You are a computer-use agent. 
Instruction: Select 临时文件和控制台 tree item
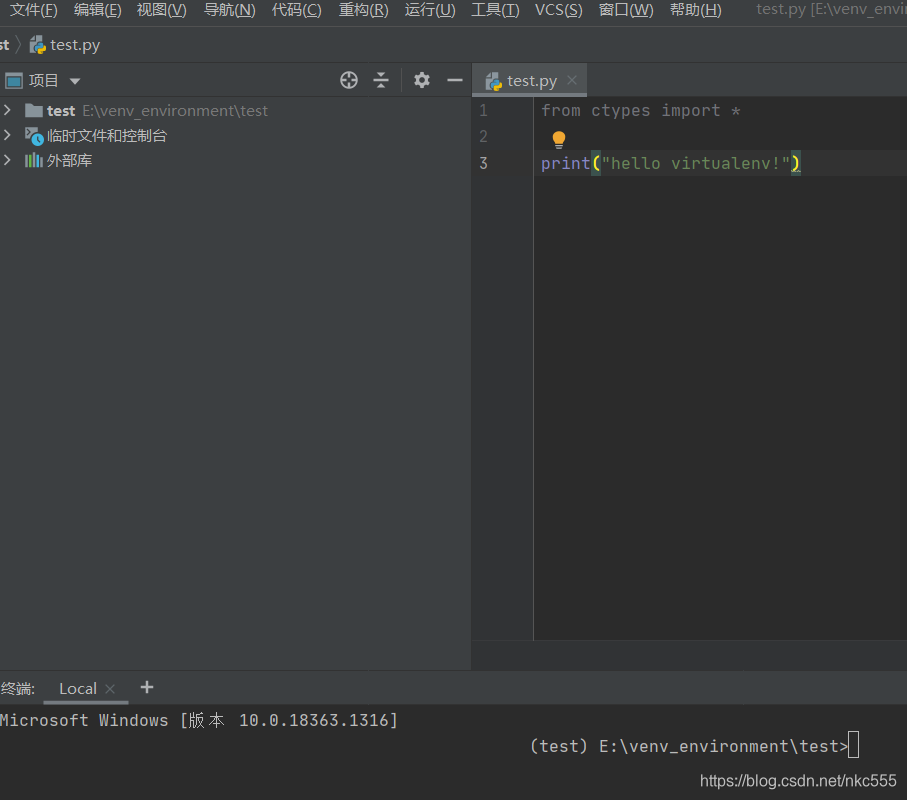(96, 136)
